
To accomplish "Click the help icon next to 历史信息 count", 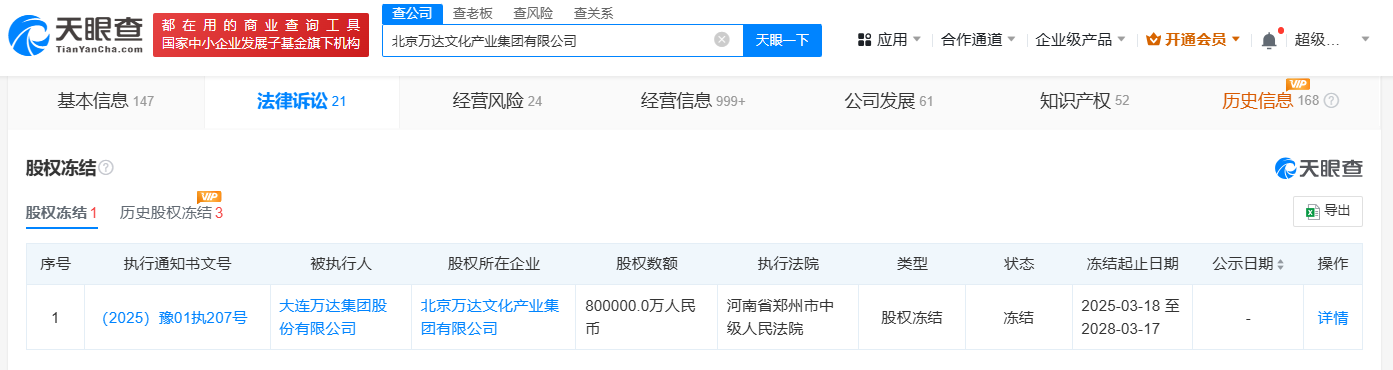I will (1331, 101).
